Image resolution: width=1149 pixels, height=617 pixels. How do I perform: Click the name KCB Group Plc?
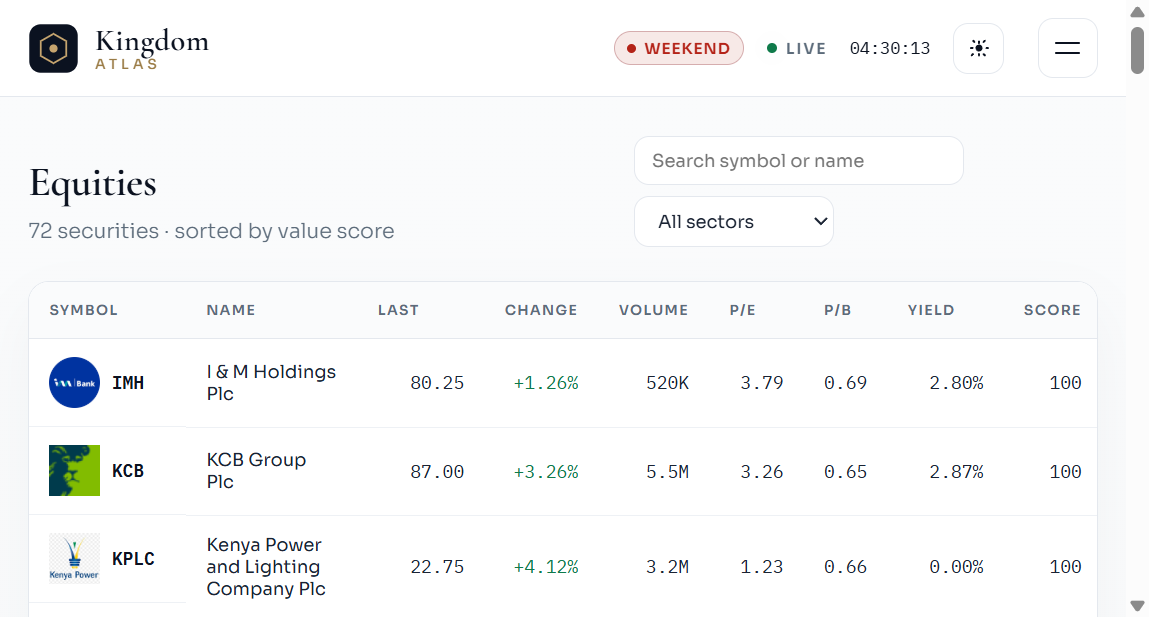point(256,470)
